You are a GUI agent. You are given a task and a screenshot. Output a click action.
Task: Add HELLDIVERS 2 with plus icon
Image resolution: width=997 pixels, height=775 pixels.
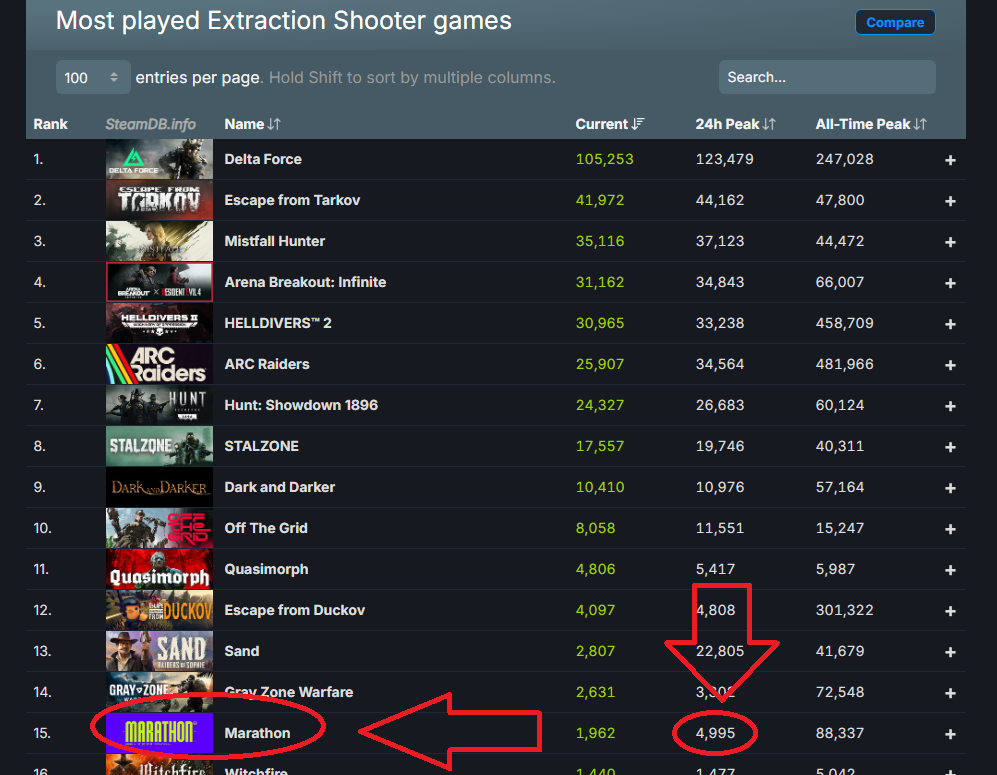950,324
